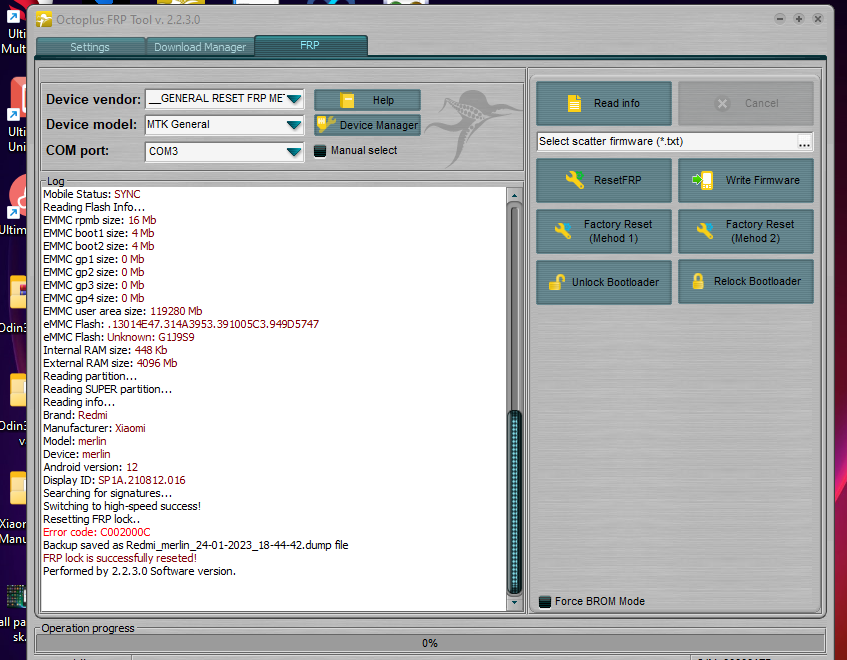The height and width of the screenshot is (660, 847).
Task: Click the ResetFRP wrench icon
Action: click(x=574, y=180)
